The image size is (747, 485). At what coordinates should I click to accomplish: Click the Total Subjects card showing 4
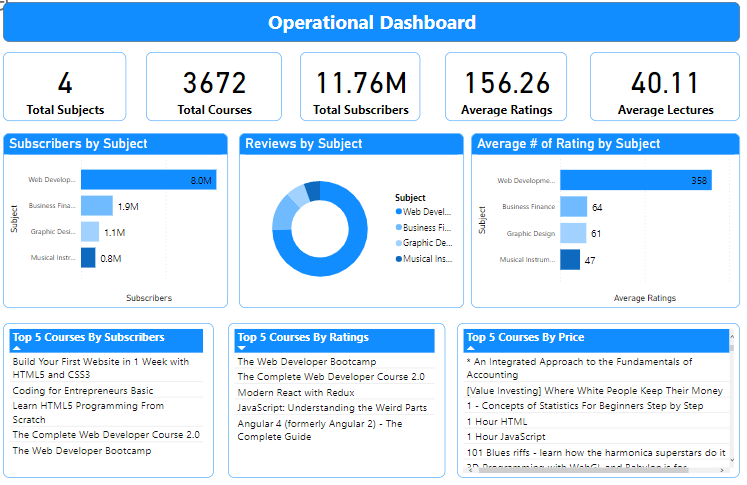click(x=65, y=87)
